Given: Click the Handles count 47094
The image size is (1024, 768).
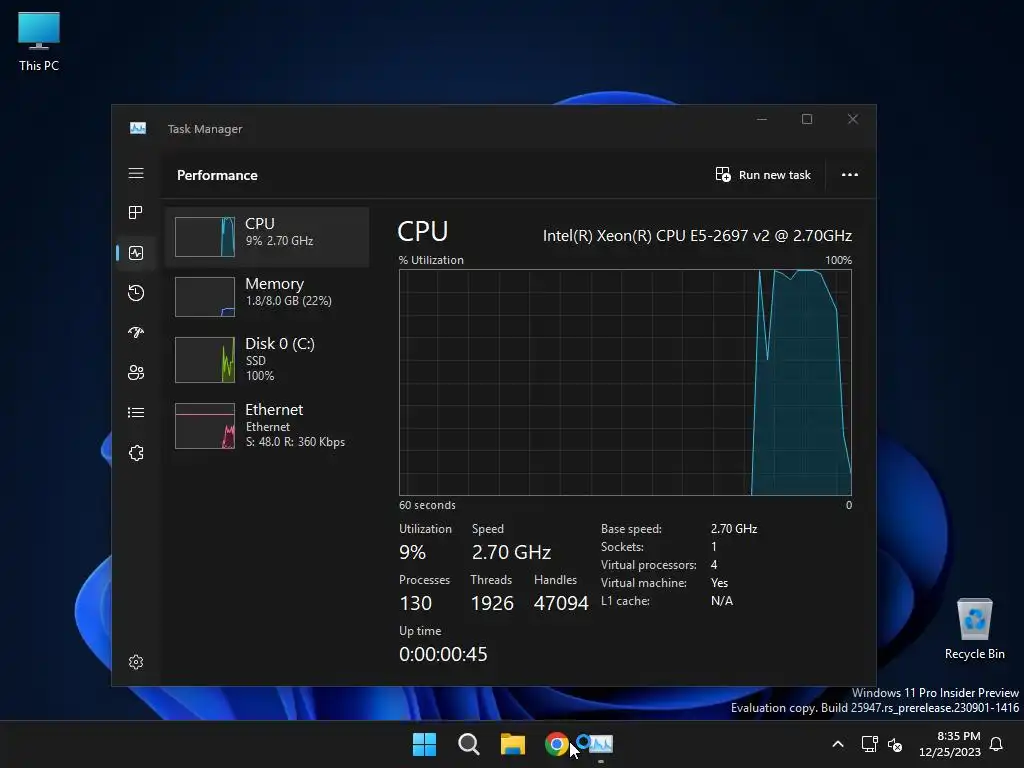Looking at the screenshot, I should click(561, 603).
